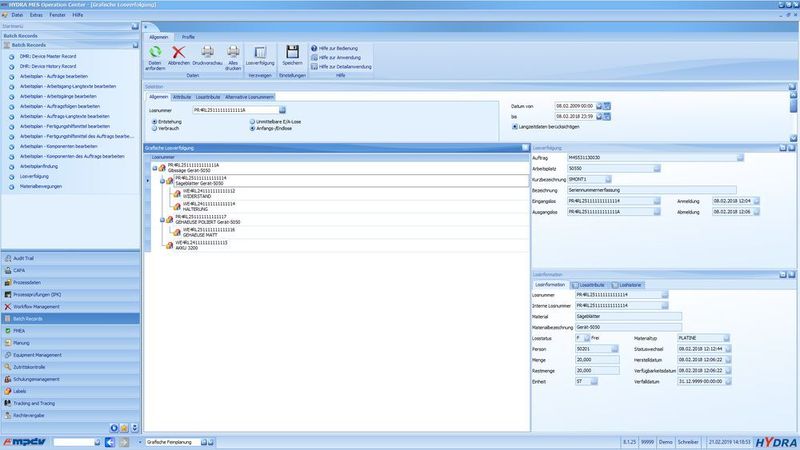Open Tracking and Tracing module
The image size is (800, 450).
(x=40, y=402)
